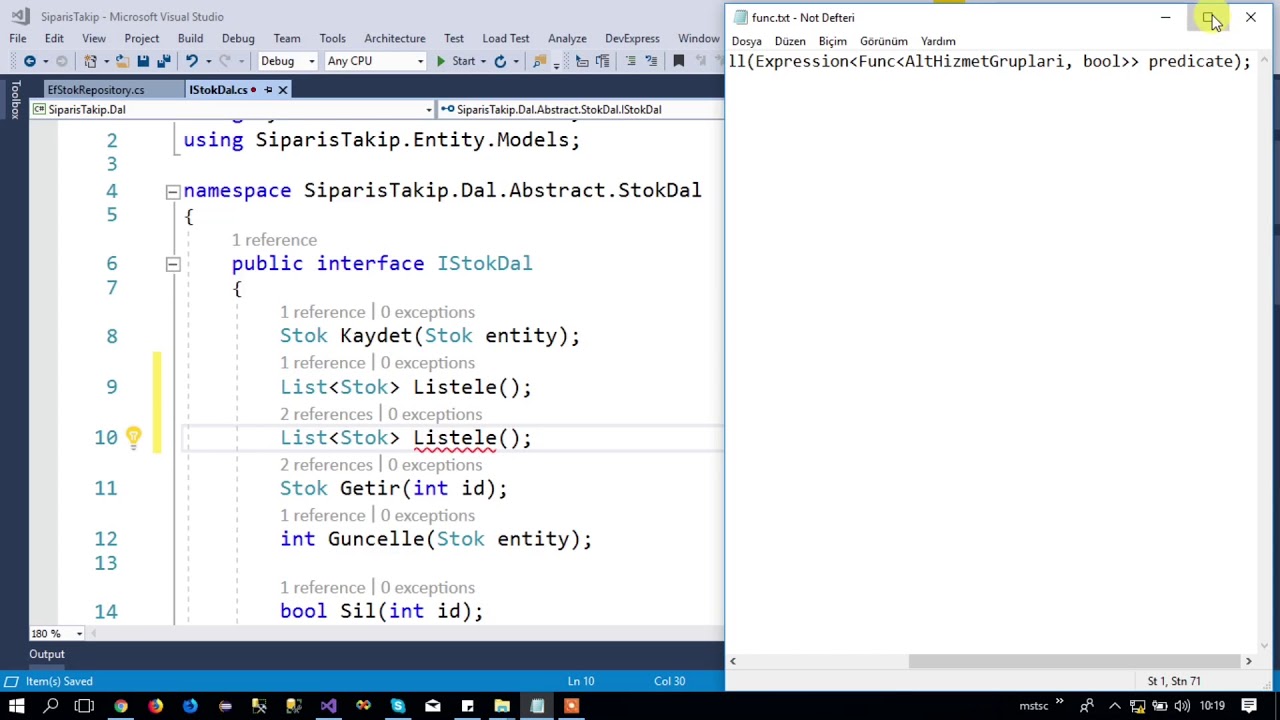Open the IStokDal type navigation dropdown
The image size is (1280, 720).
click(580, 110)
